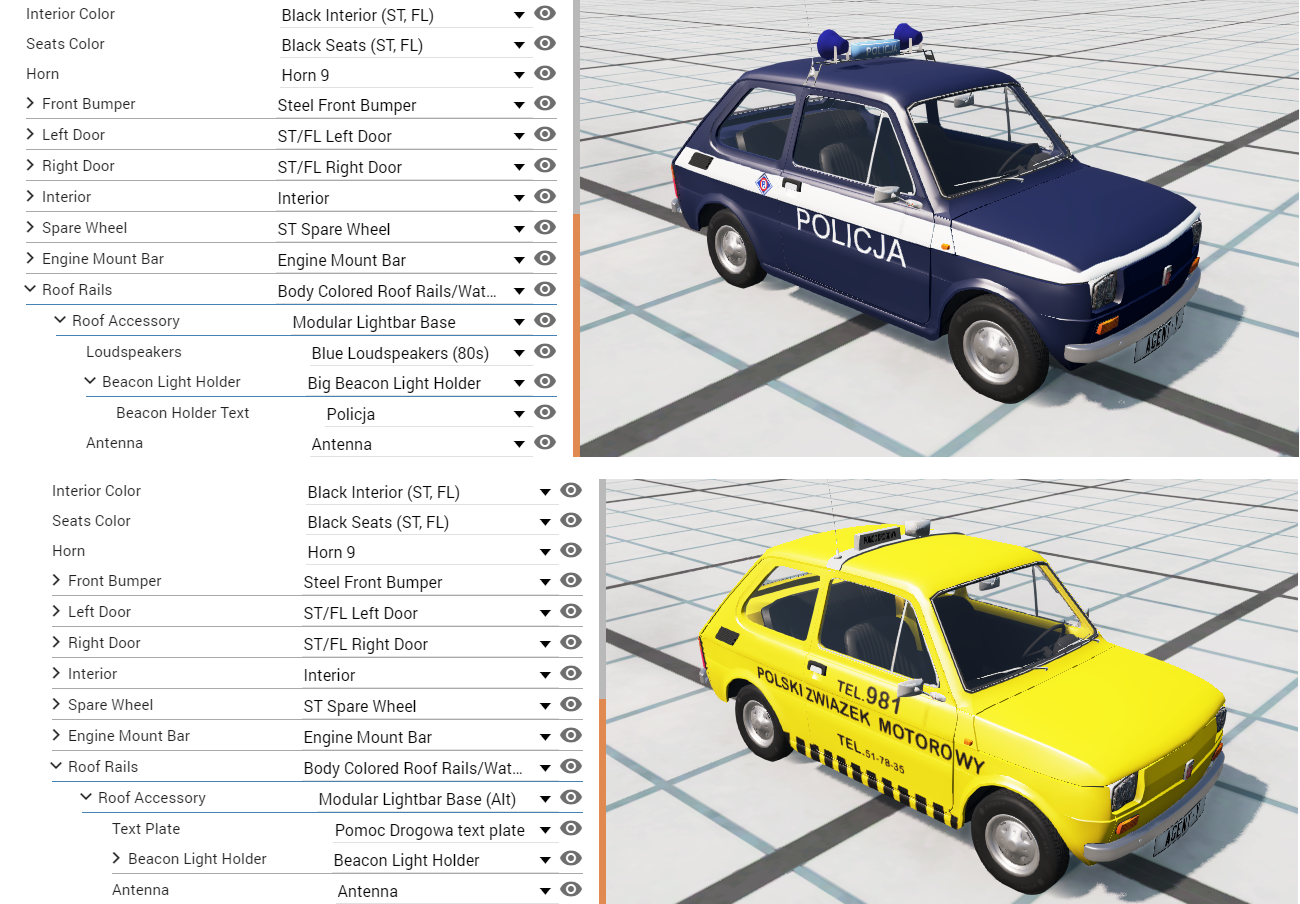Select Text Plate row label

click(146, 829)
